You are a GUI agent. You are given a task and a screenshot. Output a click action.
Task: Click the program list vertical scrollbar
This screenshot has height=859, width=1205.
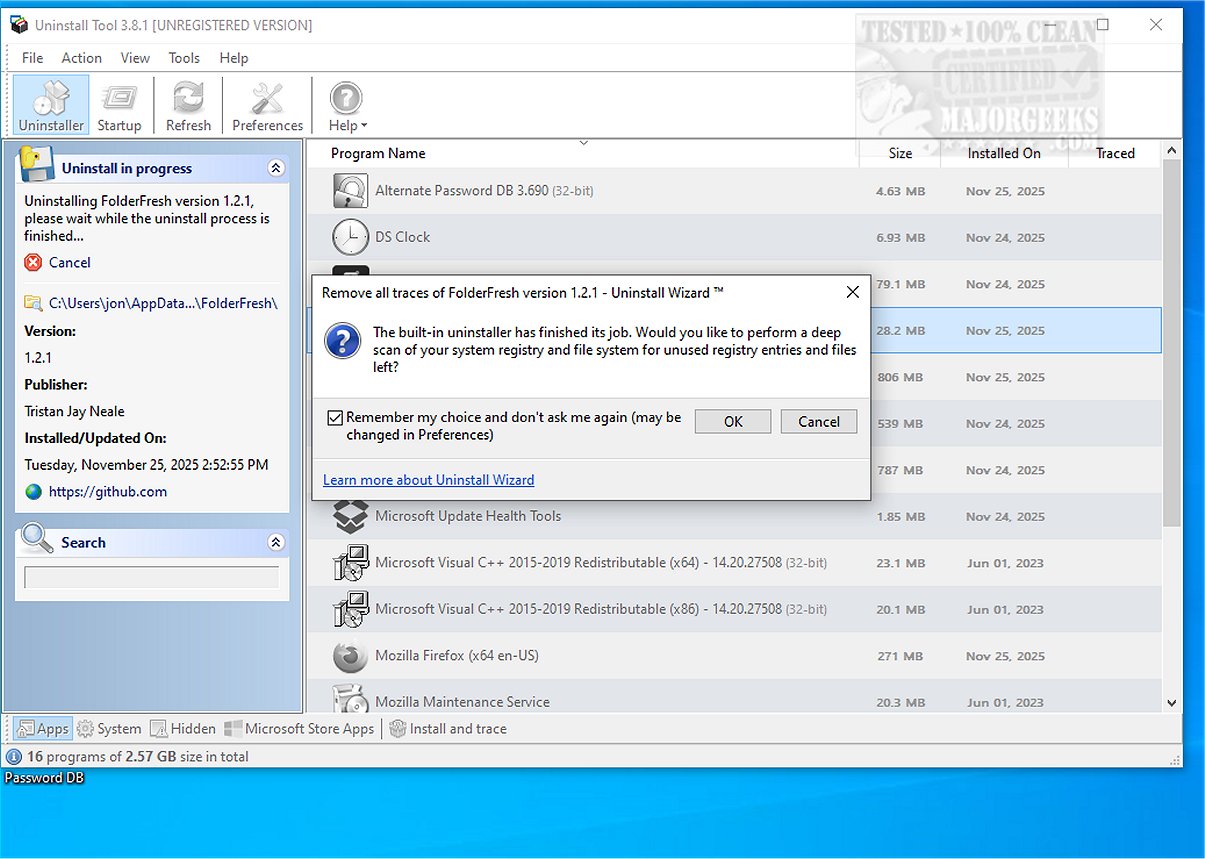point(1172,340)
